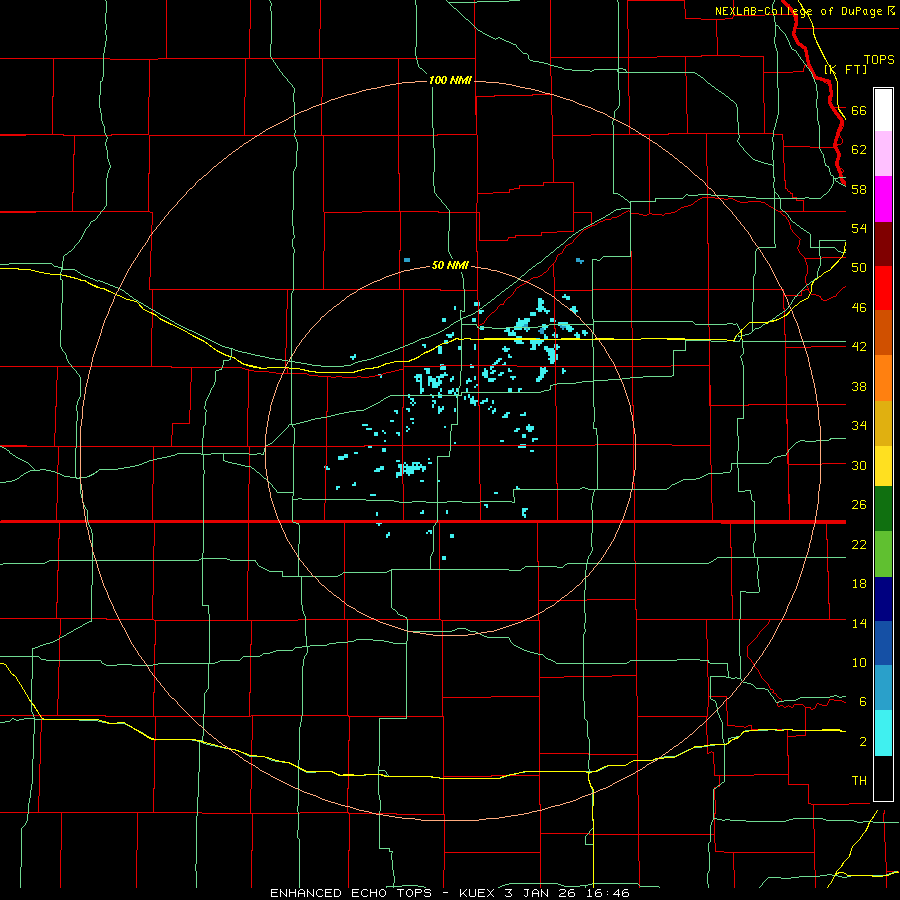Click the TH threshold label in legend
This screenshot has height=900, width=900.
coord(859,781)
